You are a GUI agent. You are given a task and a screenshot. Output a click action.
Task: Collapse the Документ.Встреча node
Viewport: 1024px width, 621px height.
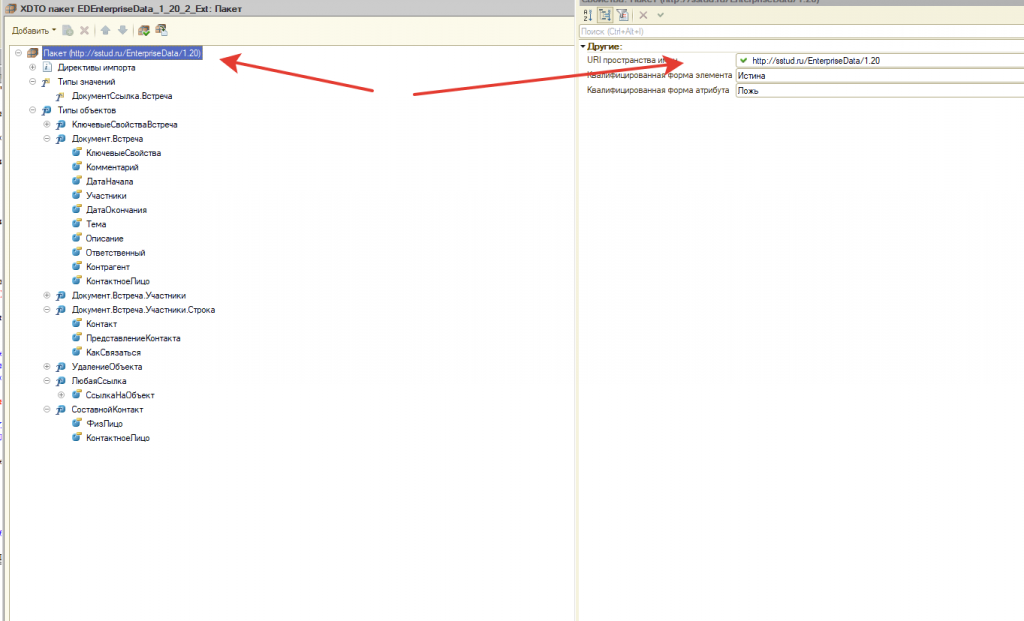pos(46,138)
